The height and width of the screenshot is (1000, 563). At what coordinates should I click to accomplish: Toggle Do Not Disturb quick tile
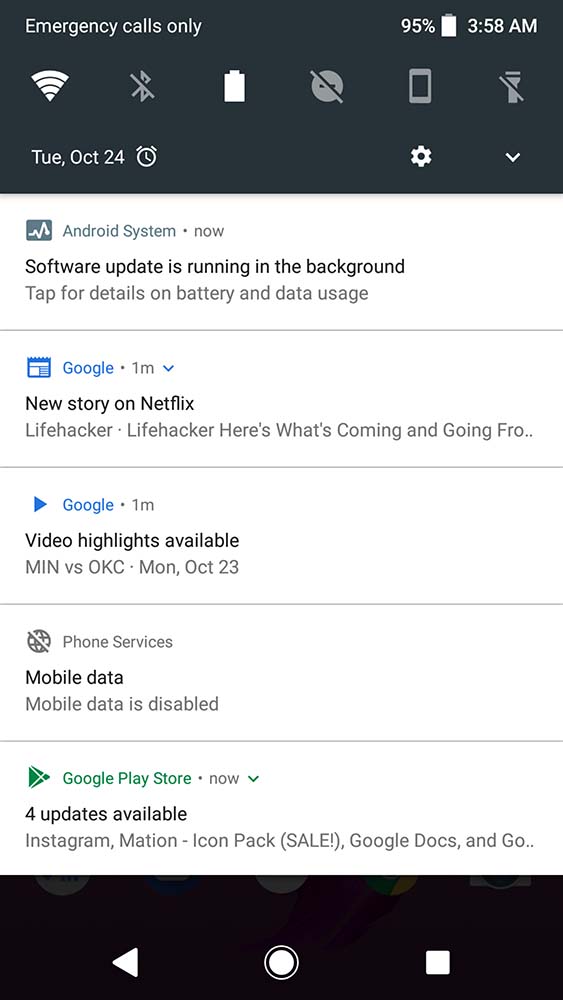[327, 86]
